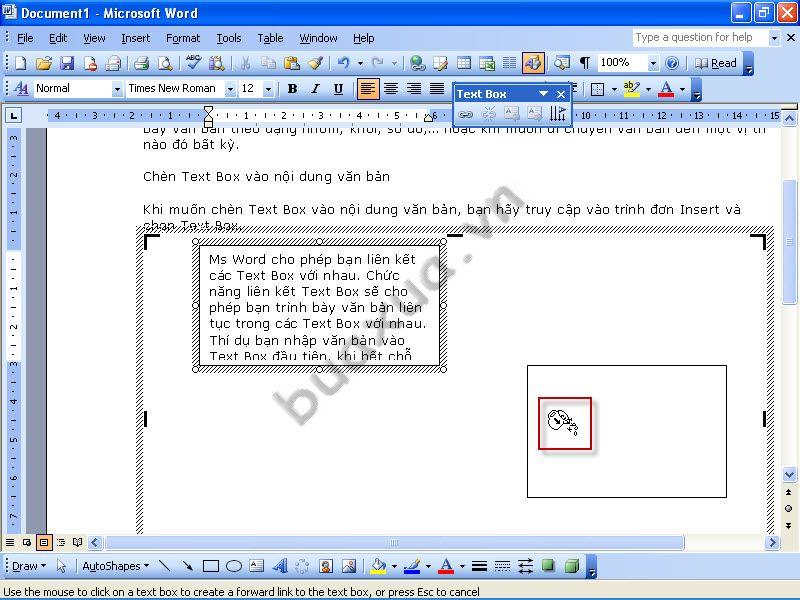800x600 pixels.
Task: Run Spelling and Grammar check
Action: [193, 63]
